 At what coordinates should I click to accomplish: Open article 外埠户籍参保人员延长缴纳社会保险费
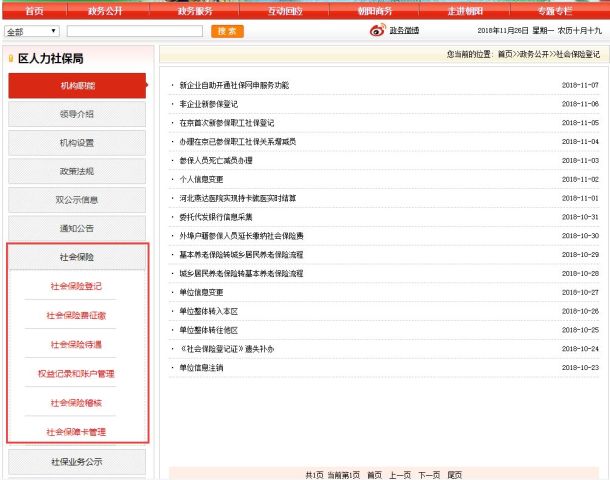(241, 236)
